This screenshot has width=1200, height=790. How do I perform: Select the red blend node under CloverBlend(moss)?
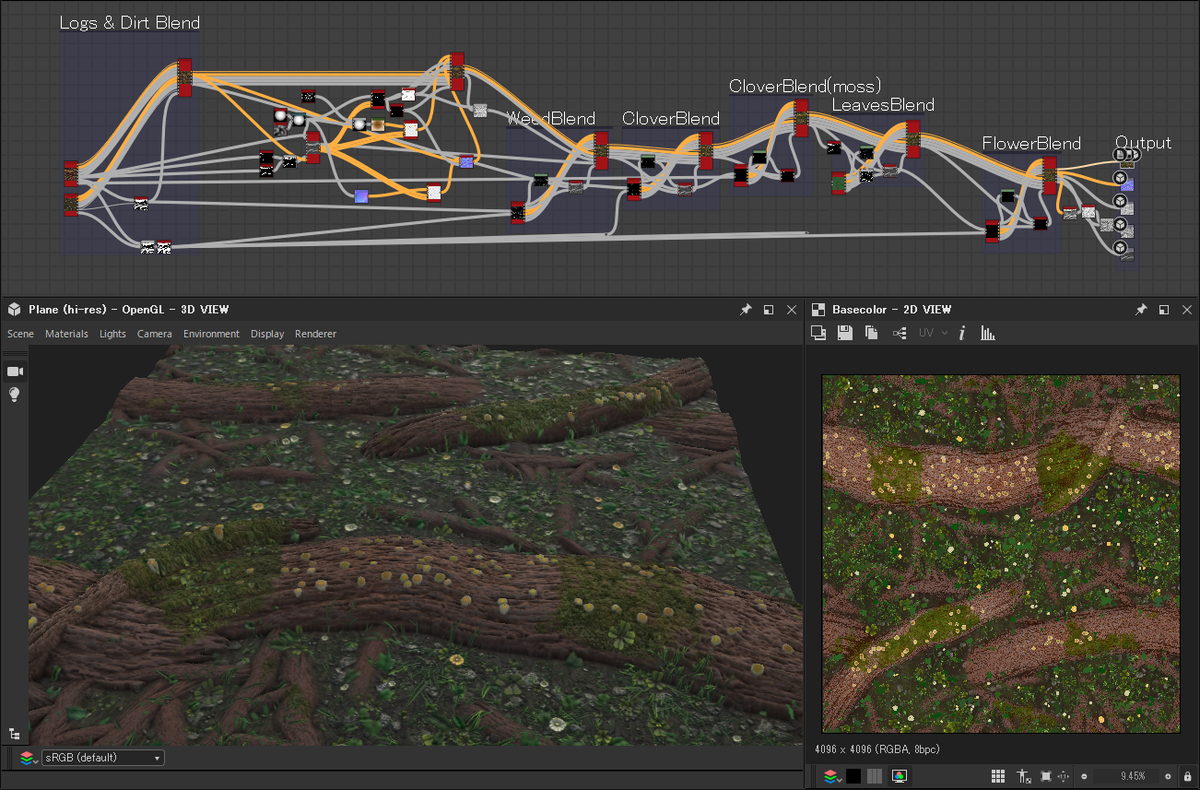pyautogui.click(x=800, y=118)
